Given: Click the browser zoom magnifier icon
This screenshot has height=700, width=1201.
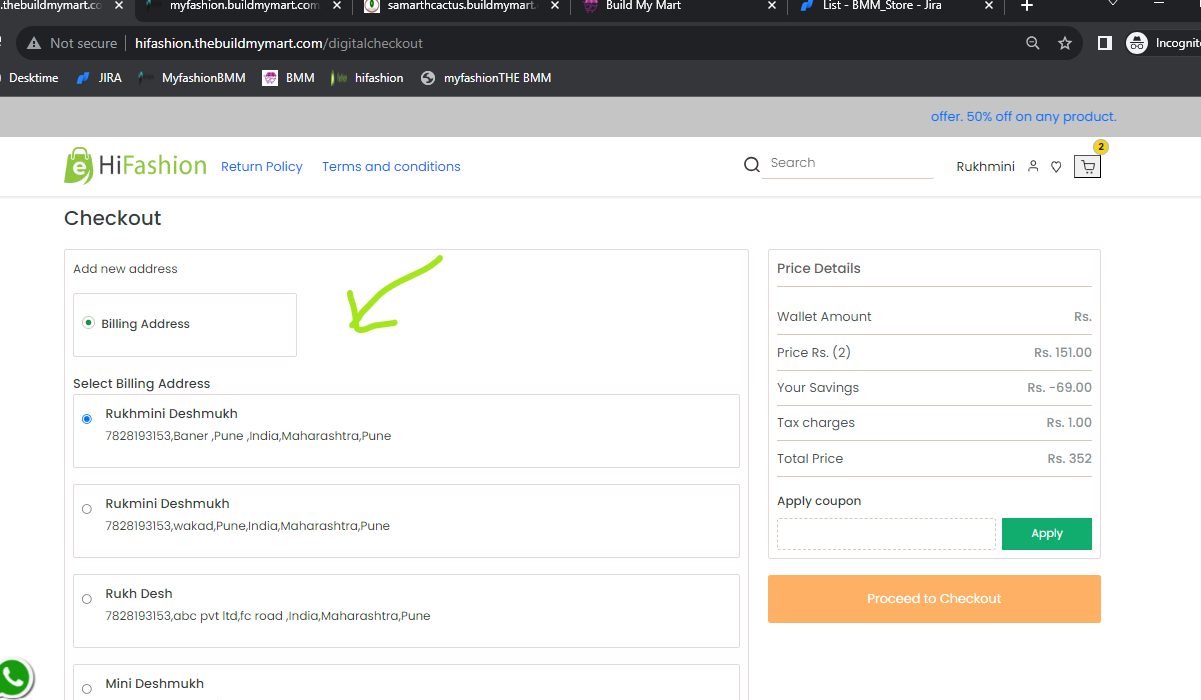Looking at the screenshot, I should tap(1033, 43).
